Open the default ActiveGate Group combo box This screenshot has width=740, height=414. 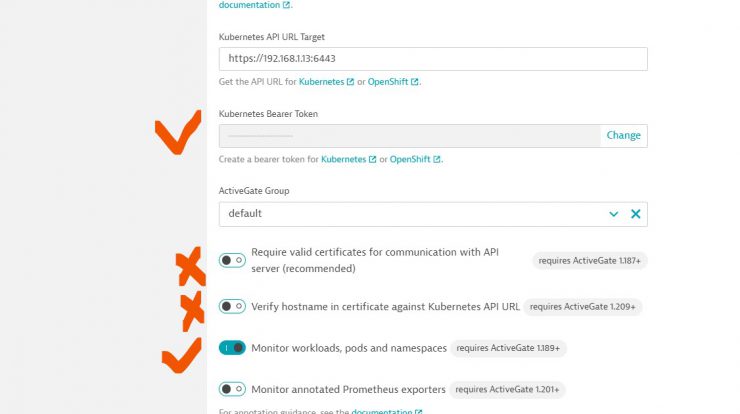coord(433,214)
